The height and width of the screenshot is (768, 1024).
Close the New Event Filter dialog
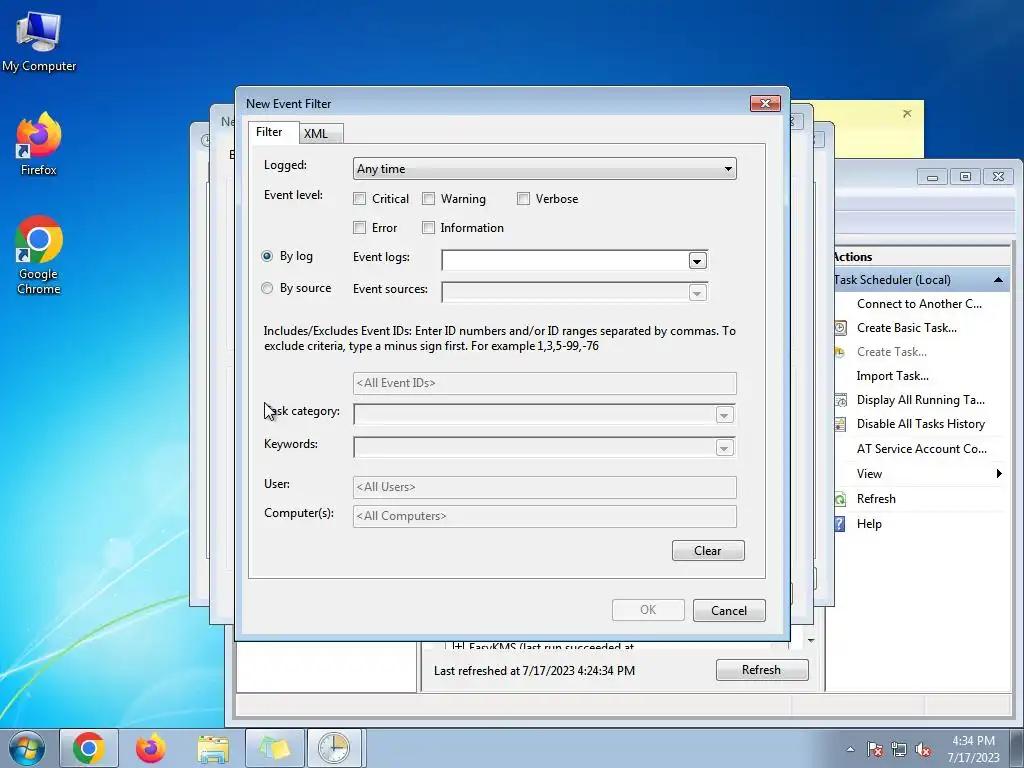coord(765,103)
